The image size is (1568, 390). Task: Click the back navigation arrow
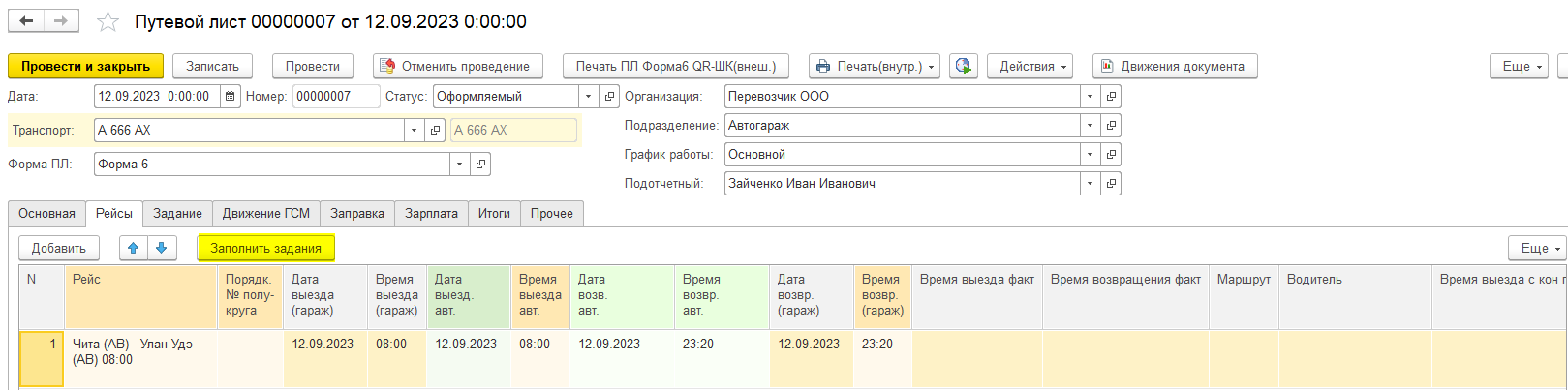[26, 21]
